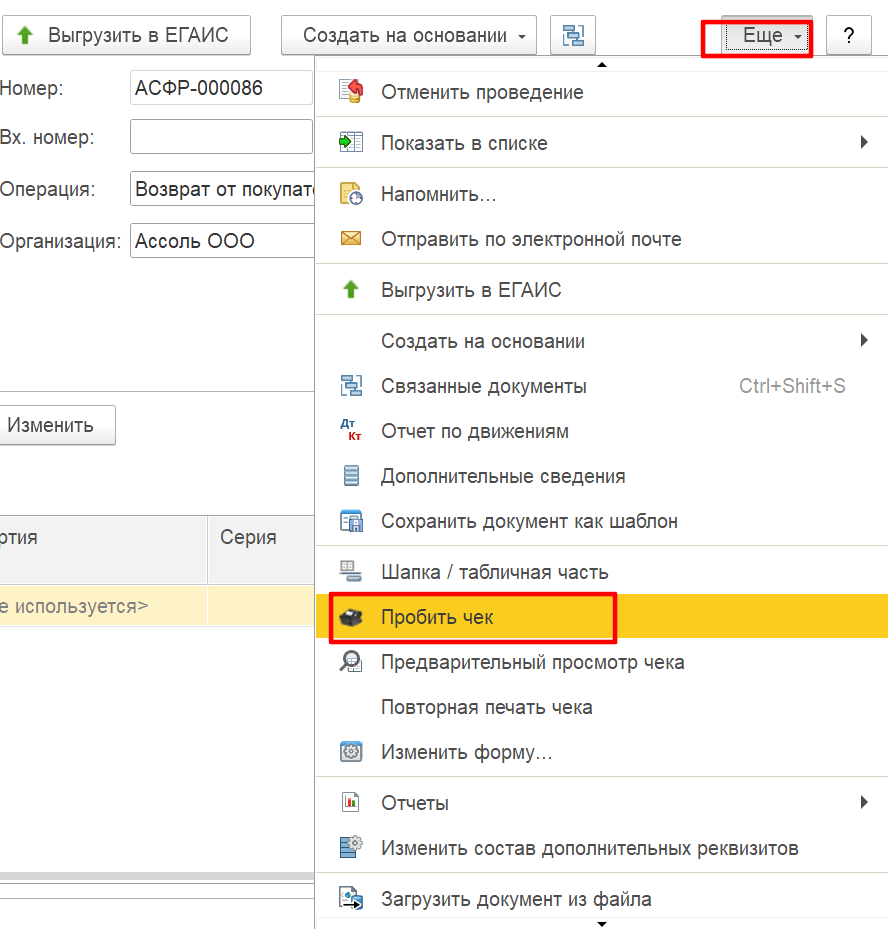
Task: Click the additional requisites icon
Action: click(x=351, y=847)
